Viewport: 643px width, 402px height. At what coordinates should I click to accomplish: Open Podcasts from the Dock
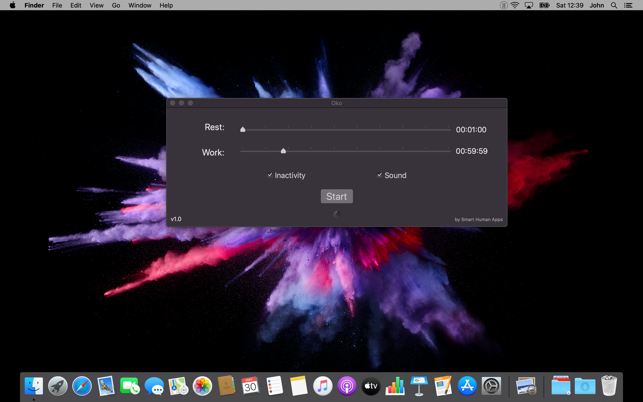(x=347, y=386)
